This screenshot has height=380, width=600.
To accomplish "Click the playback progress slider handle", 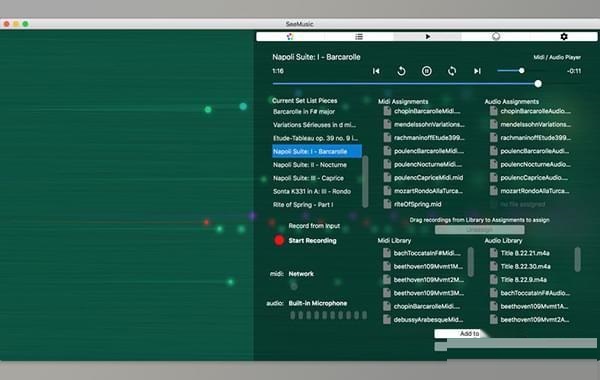I will 538,84.
